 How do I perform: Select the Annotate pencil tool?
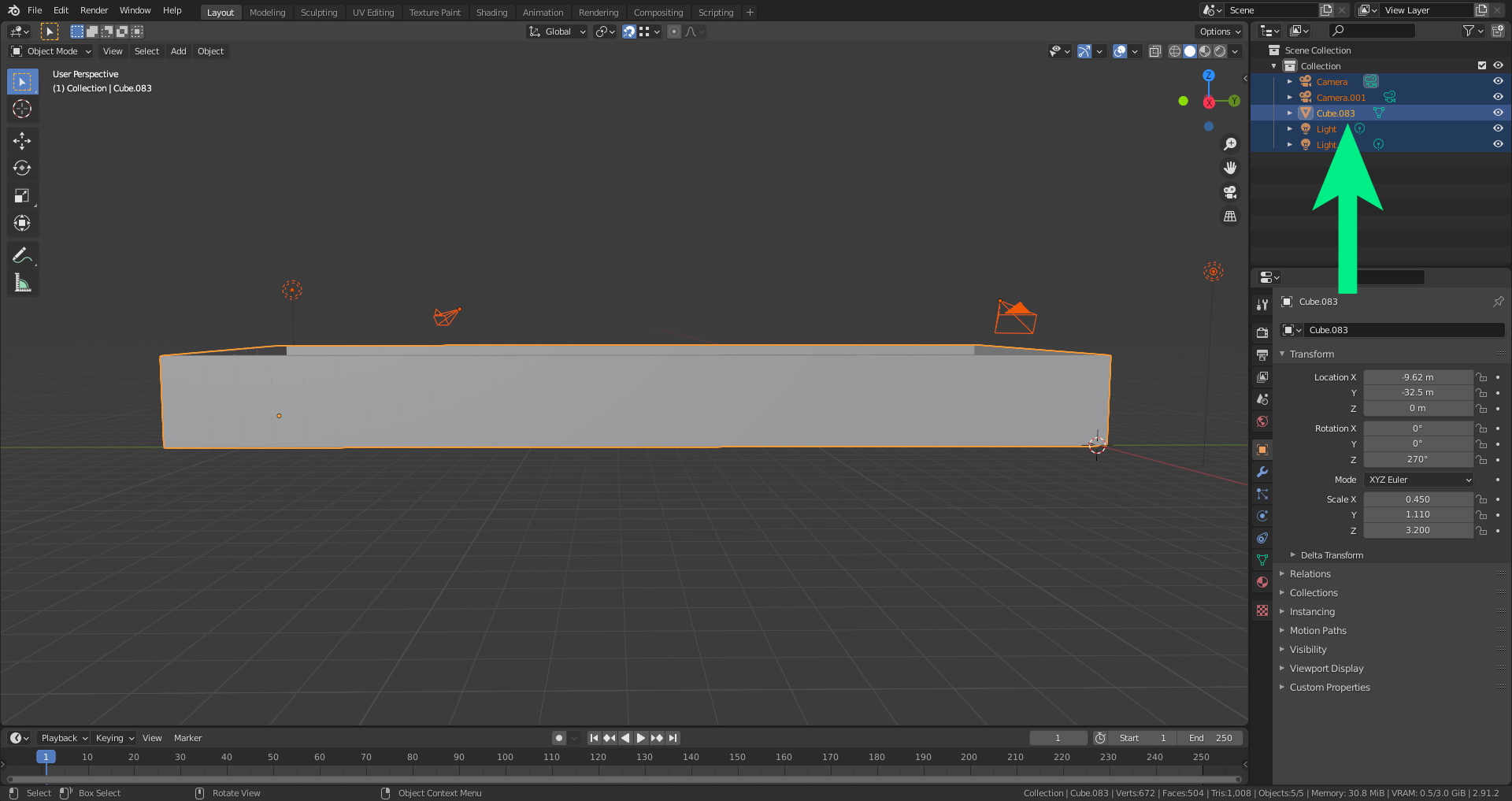click(22, 255)
